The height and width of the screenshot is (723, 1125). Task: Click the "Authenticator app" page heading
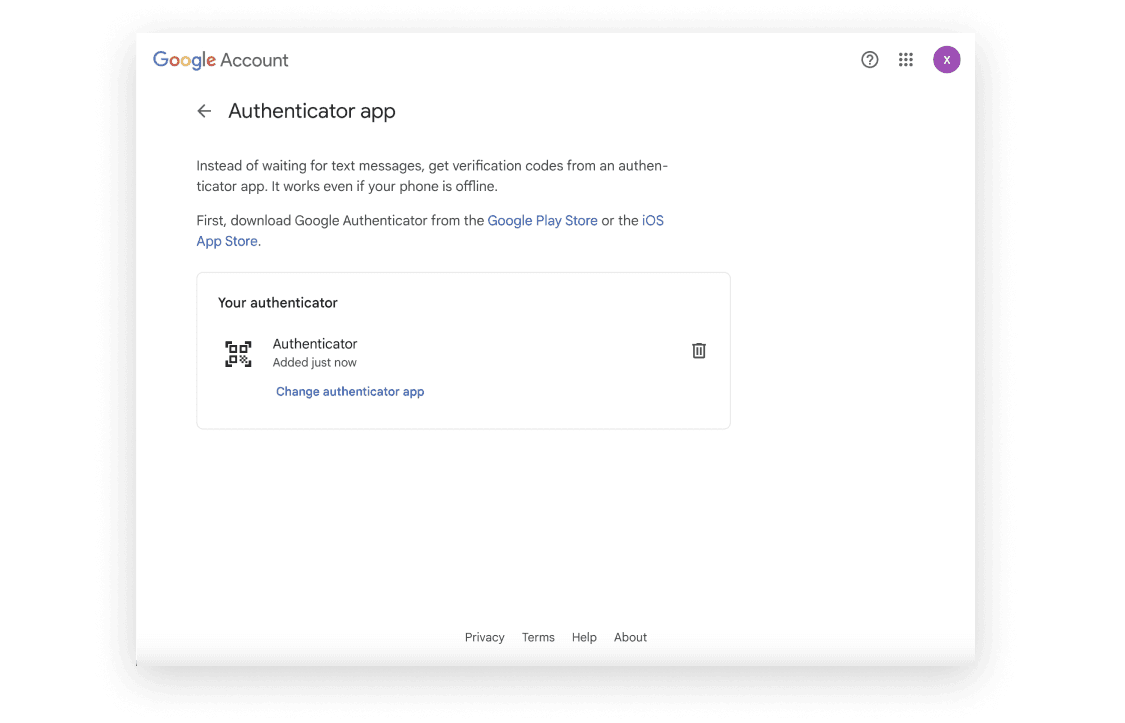pos(312,111)
